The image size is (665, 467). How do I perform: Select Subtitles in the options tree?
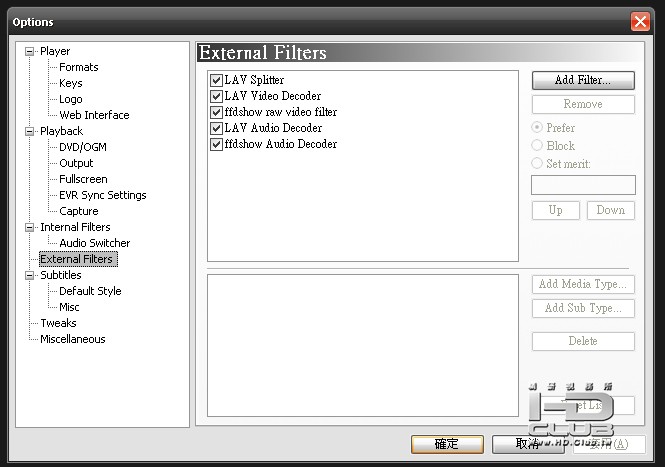click(61, 275)
